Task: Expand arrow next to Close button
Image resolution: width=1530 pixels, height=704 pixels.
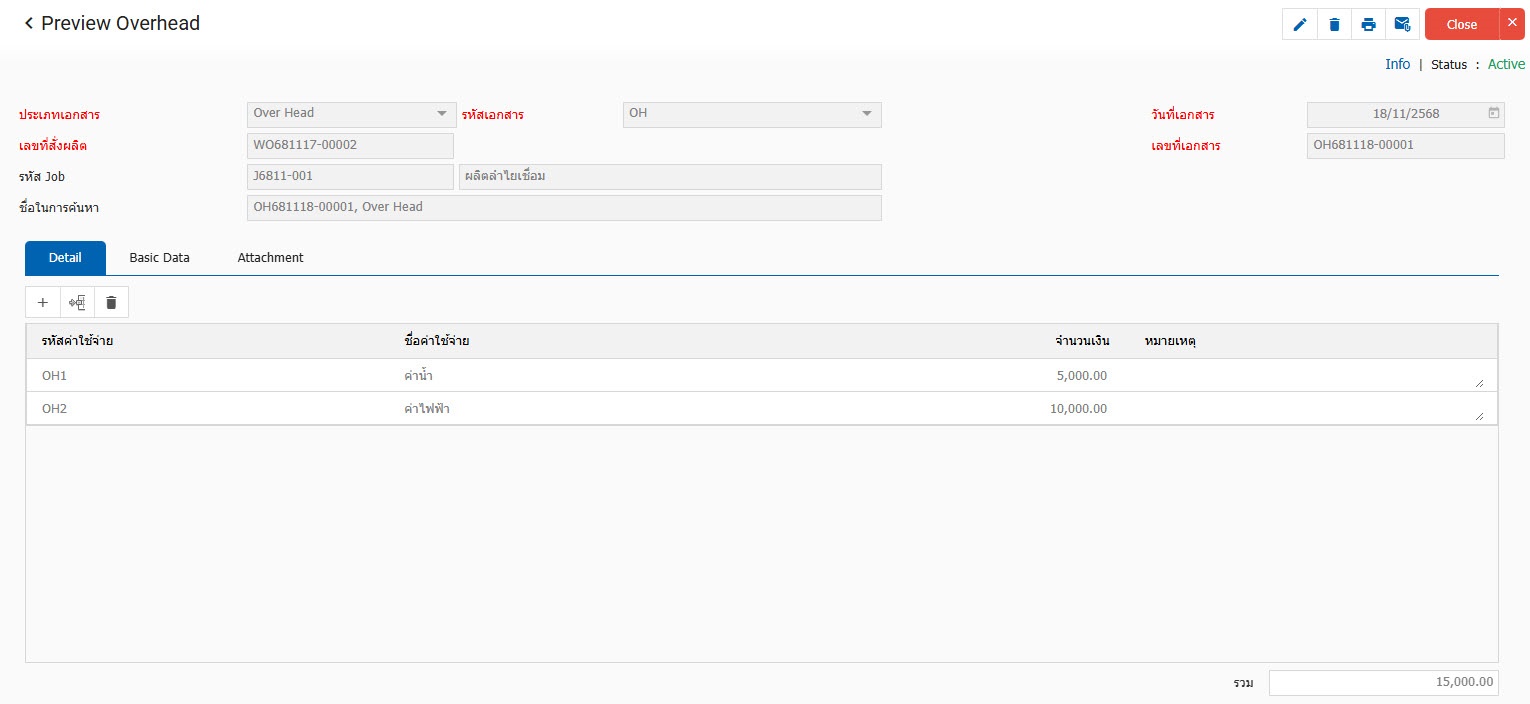Action: click(x=1512, y=23)
